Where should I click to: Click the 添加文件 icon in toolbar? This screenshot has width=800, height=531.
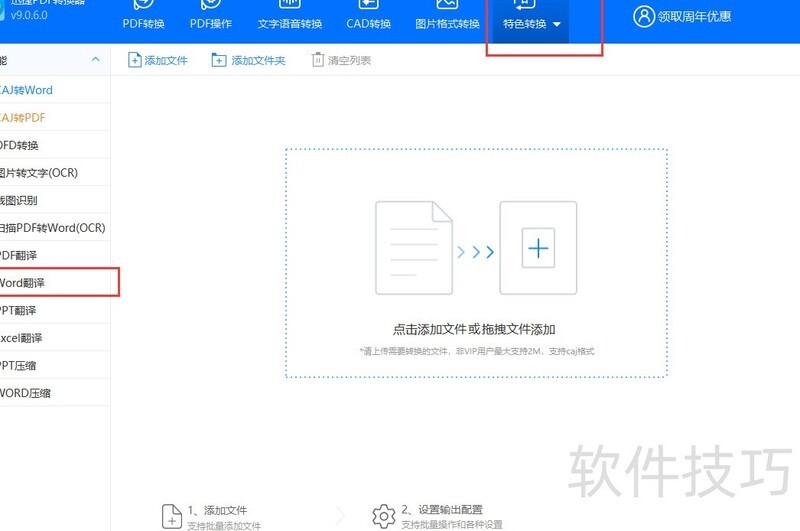[x=134, y=60]
